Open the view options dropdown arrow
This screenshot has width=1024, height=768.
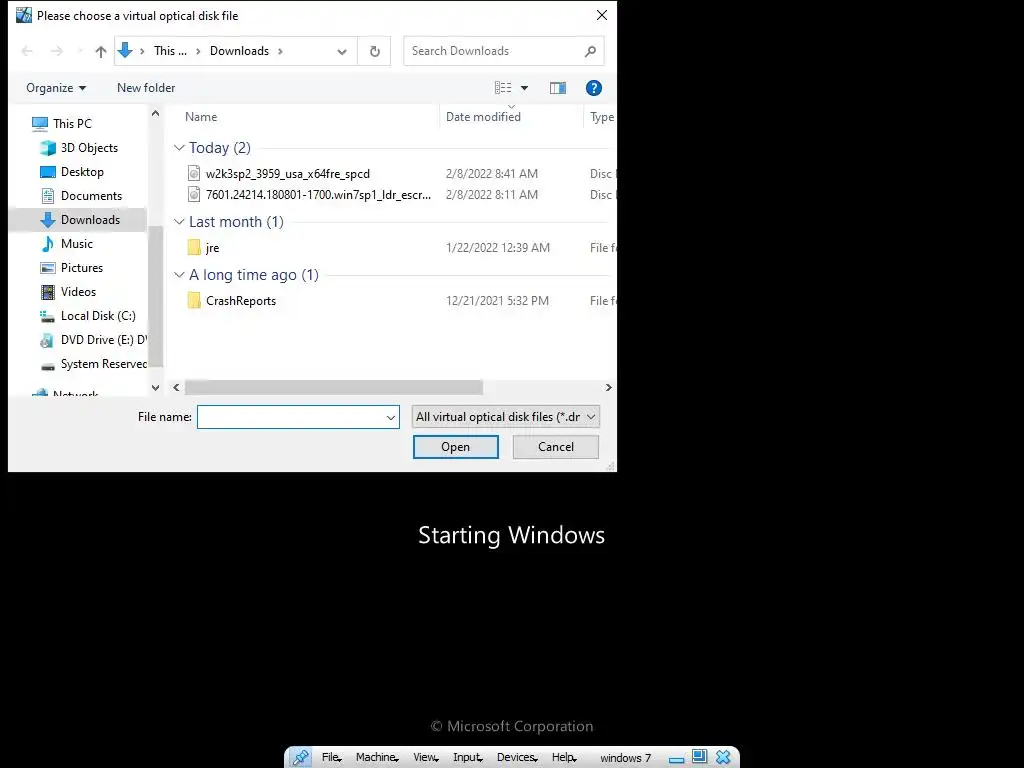click(524, 88)
